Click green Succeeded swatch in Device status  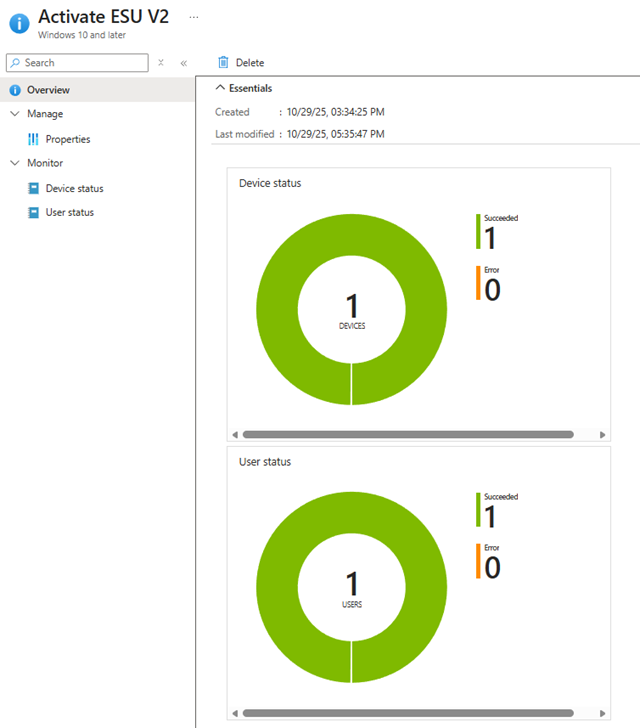[x=478, y=231]
